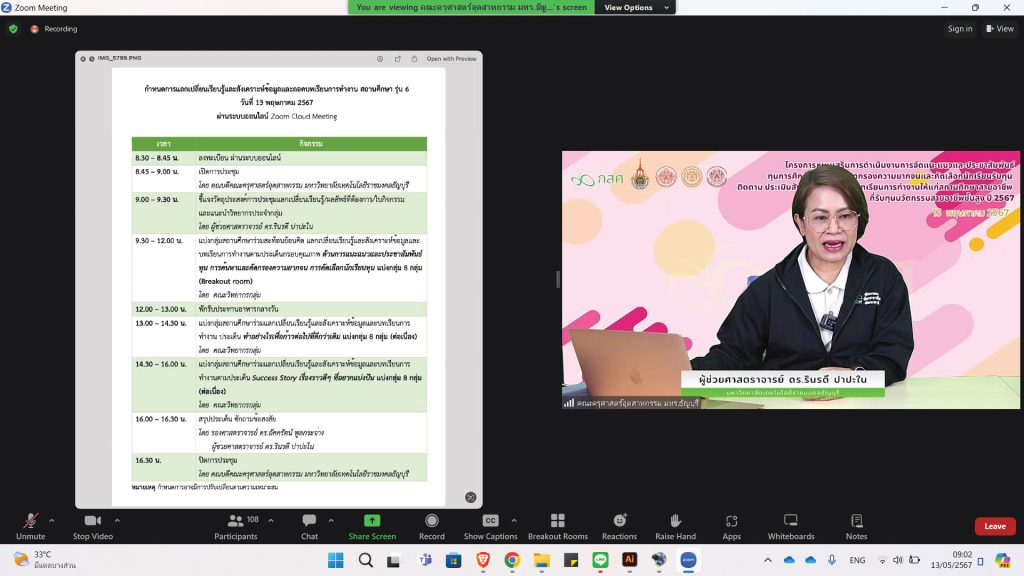The width and height of the screenshot is (1024, 576).
Task: Open Windows taskbar Search
Action: point(366,560)
